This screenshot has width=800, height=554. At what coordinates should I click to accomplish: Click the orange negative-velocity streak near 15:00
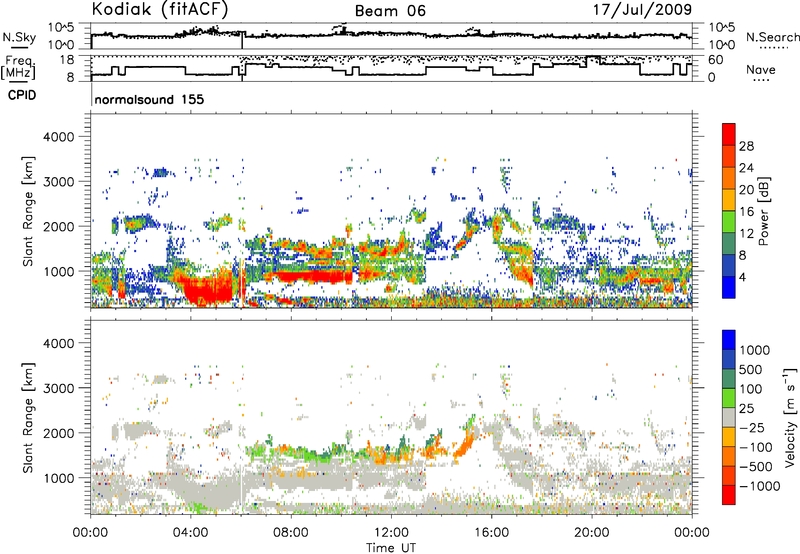[x=464, y=443]
